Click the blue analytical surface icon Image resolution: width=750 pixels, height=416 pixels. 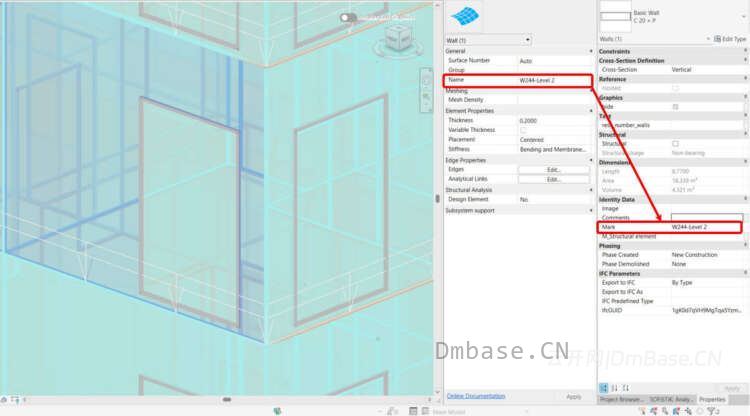[464, 16]
